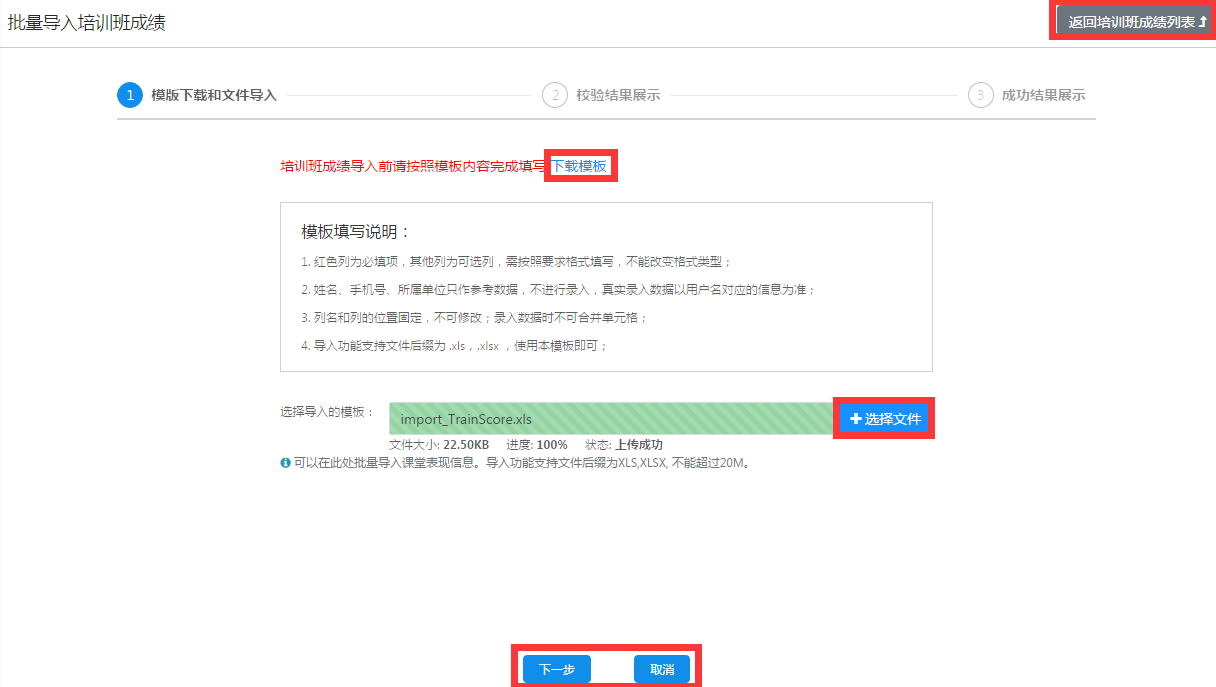Select the 校验结果展示 step label
This screenshot has height=687, width=1216.
click(618, 95)
